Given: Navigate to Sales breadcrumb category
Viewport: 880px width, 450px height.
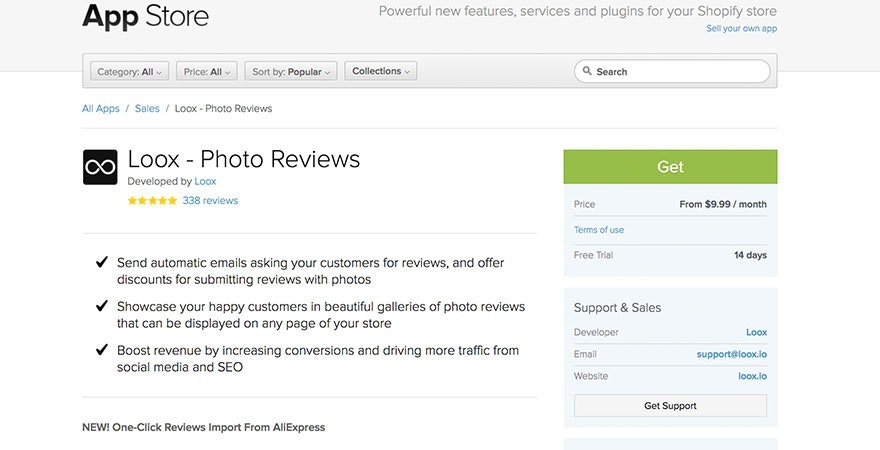Looking at the screenshot, I should coord(147,109).
